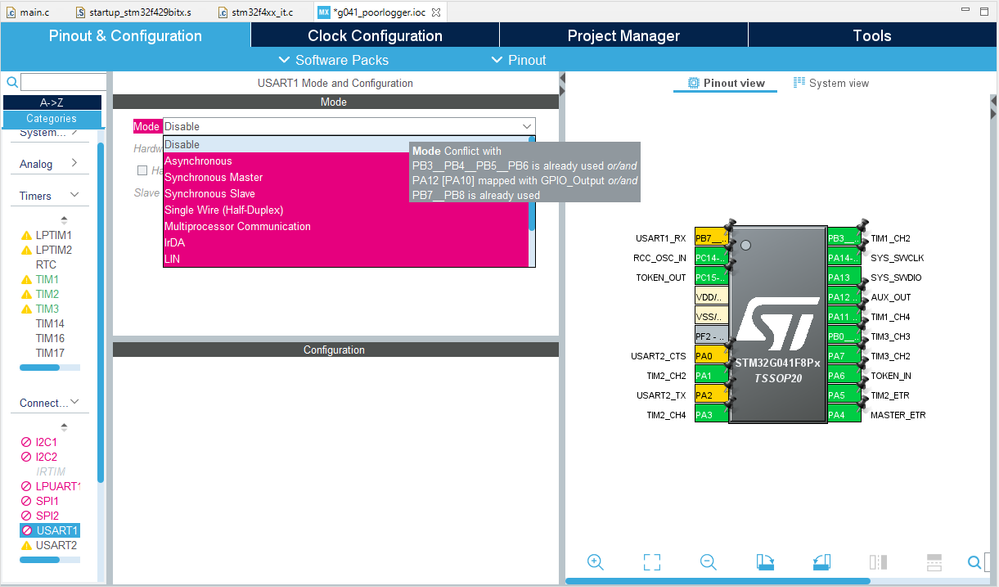
Task: Pick Multiprocessor Communication mode
Action: click(x=346, y=226)
